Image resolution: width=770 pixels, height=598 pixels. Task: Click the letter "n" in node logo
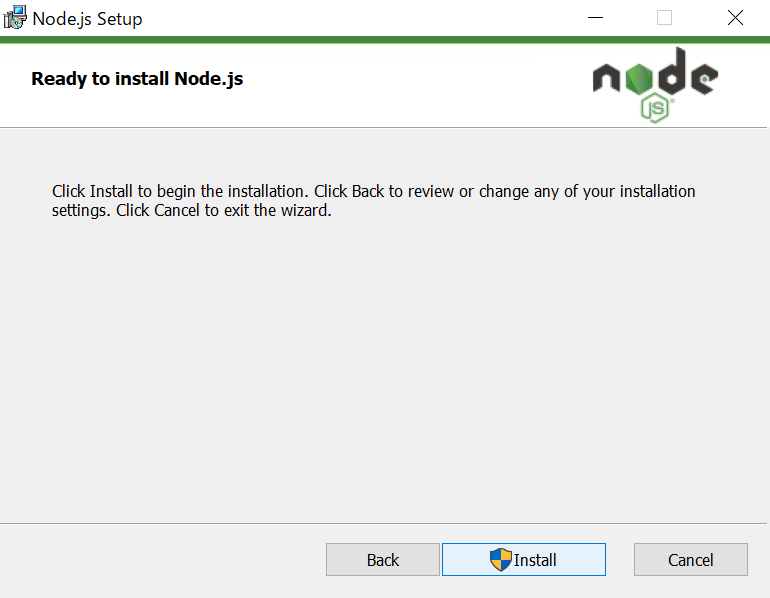606,79
